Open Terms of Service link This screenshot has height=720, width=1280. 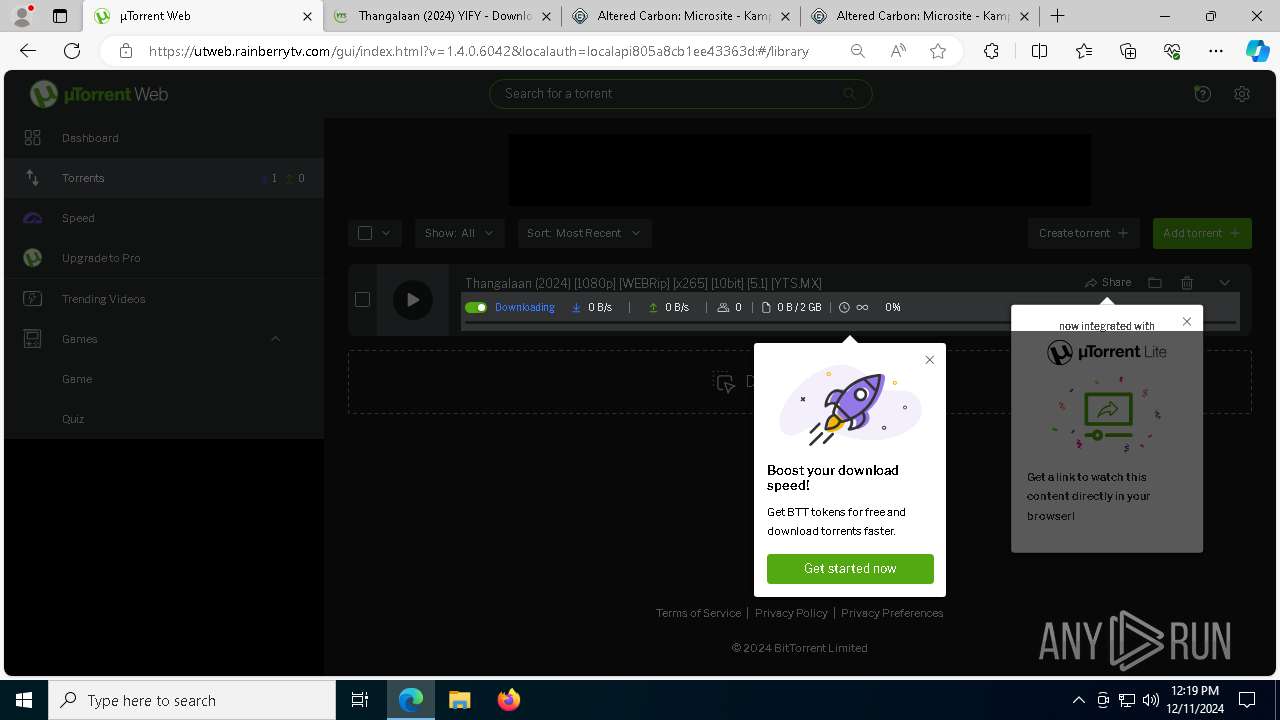[x=698, y=613]
